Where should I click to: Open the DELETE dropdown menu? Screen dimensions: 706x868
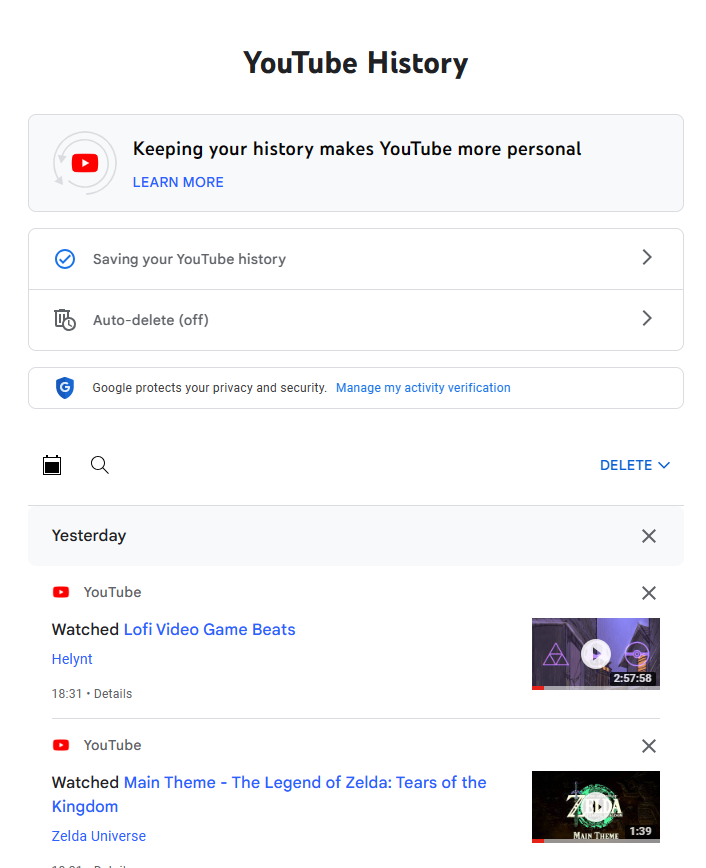(x=635, y=465)
